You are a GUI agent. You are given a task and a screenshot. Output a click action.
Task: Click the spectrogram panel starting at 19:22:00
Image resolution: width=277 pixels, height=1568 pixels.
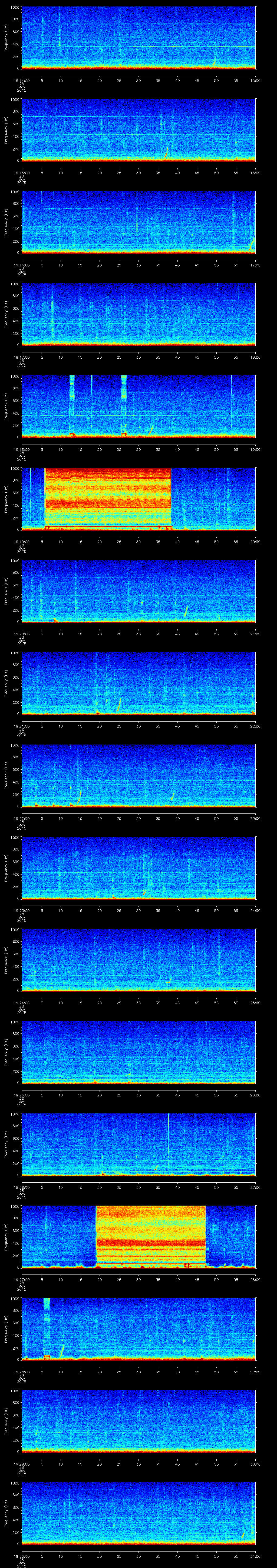tap(139, 775)
